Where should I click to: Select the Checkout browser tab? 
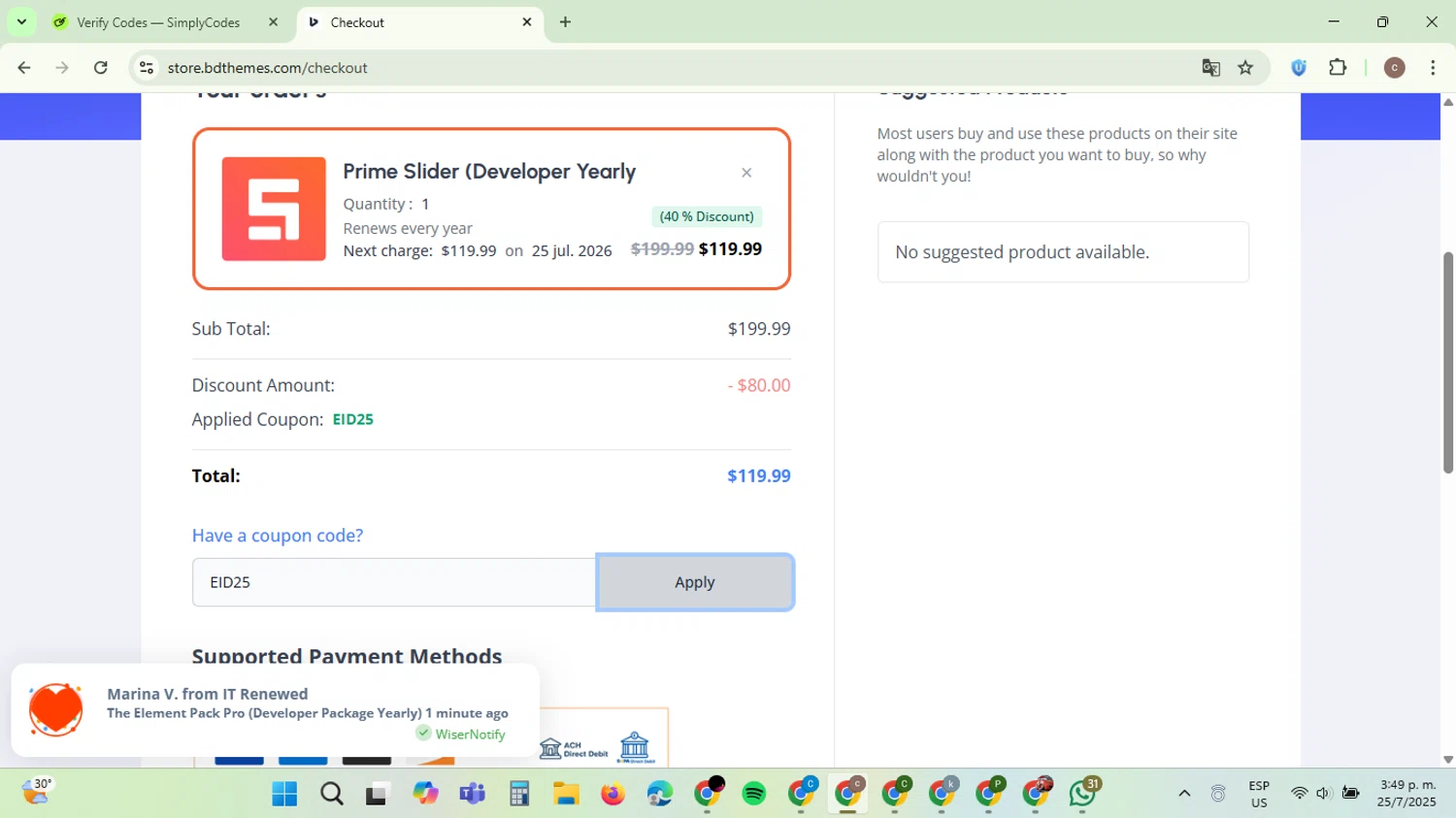[x=419, y=22]
